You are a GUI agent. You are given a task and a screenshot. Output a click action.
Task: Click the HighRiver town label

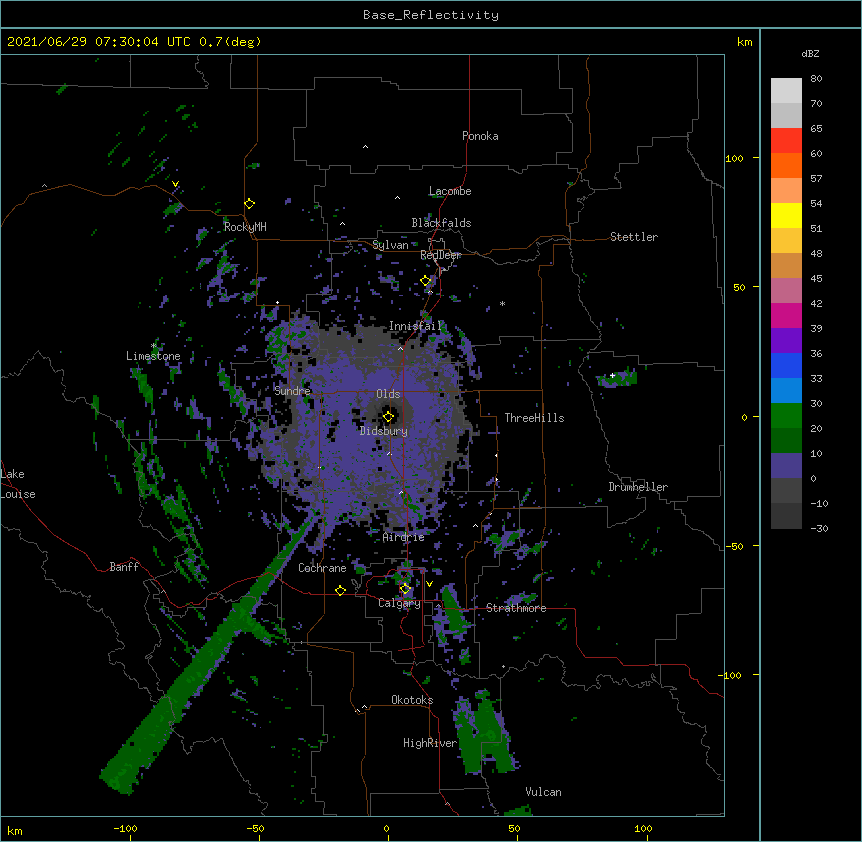[430, 743]
